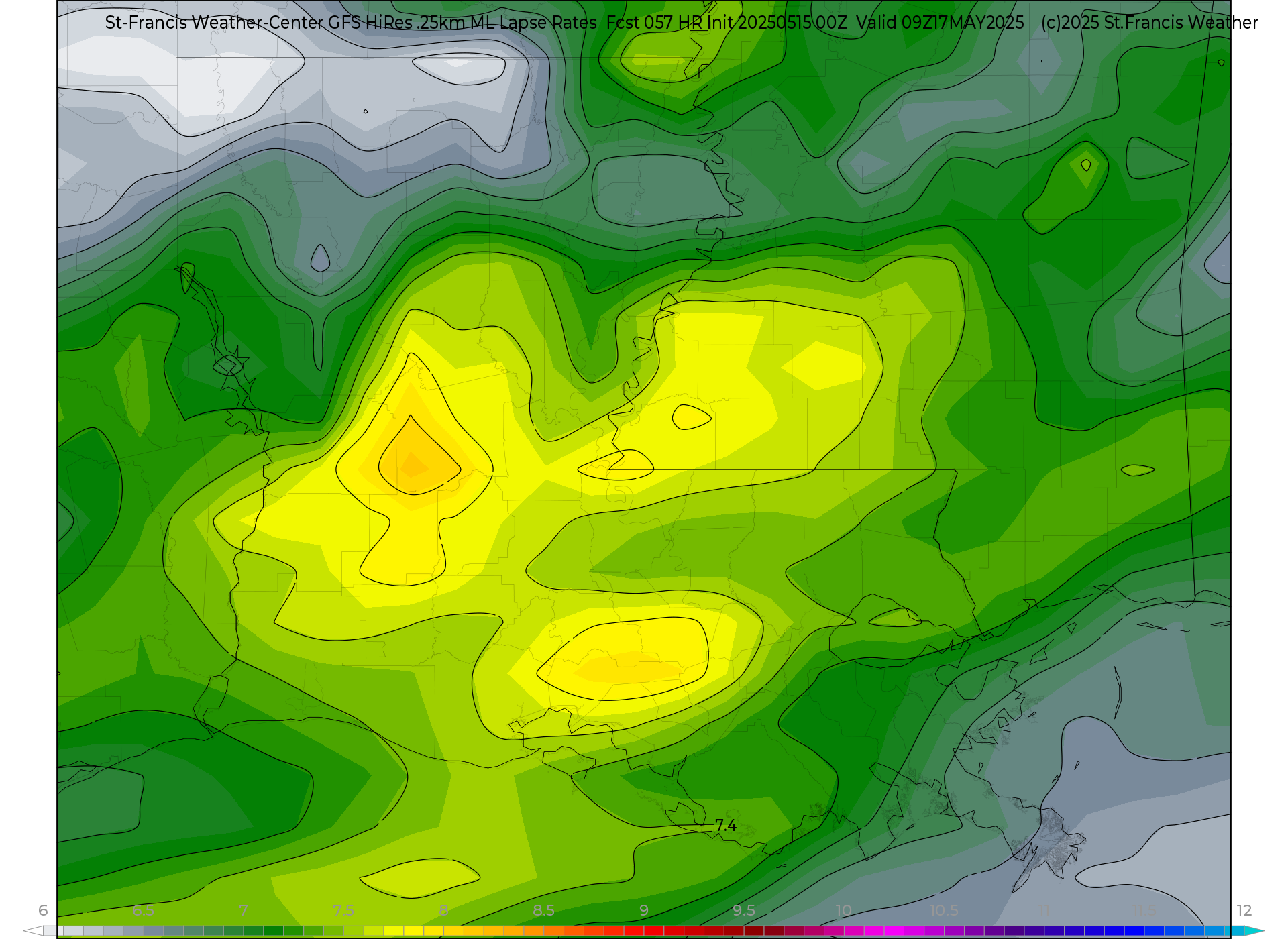This screenshot has width=1288, height=939.
Task: Click the title text 'GFS HiRes .25km ML Lapse Rates'
Action: pyautogui.click(x=462, y=23)
